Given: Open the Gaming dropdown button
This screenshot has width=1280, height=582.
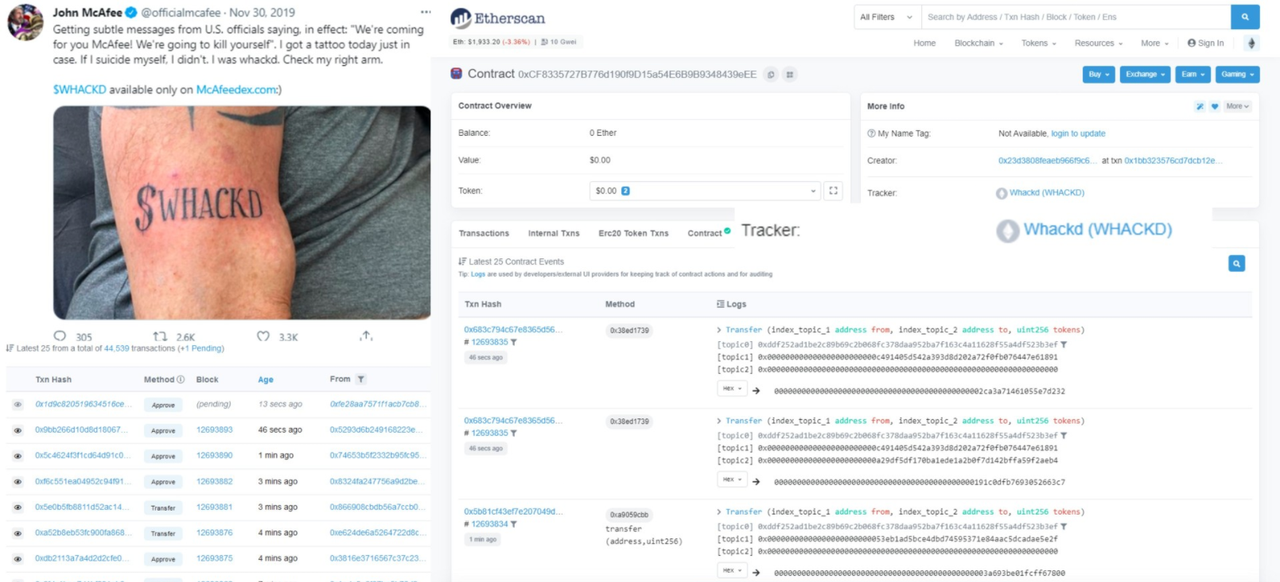Looking at the screenshot, I should coord(1237,74).
